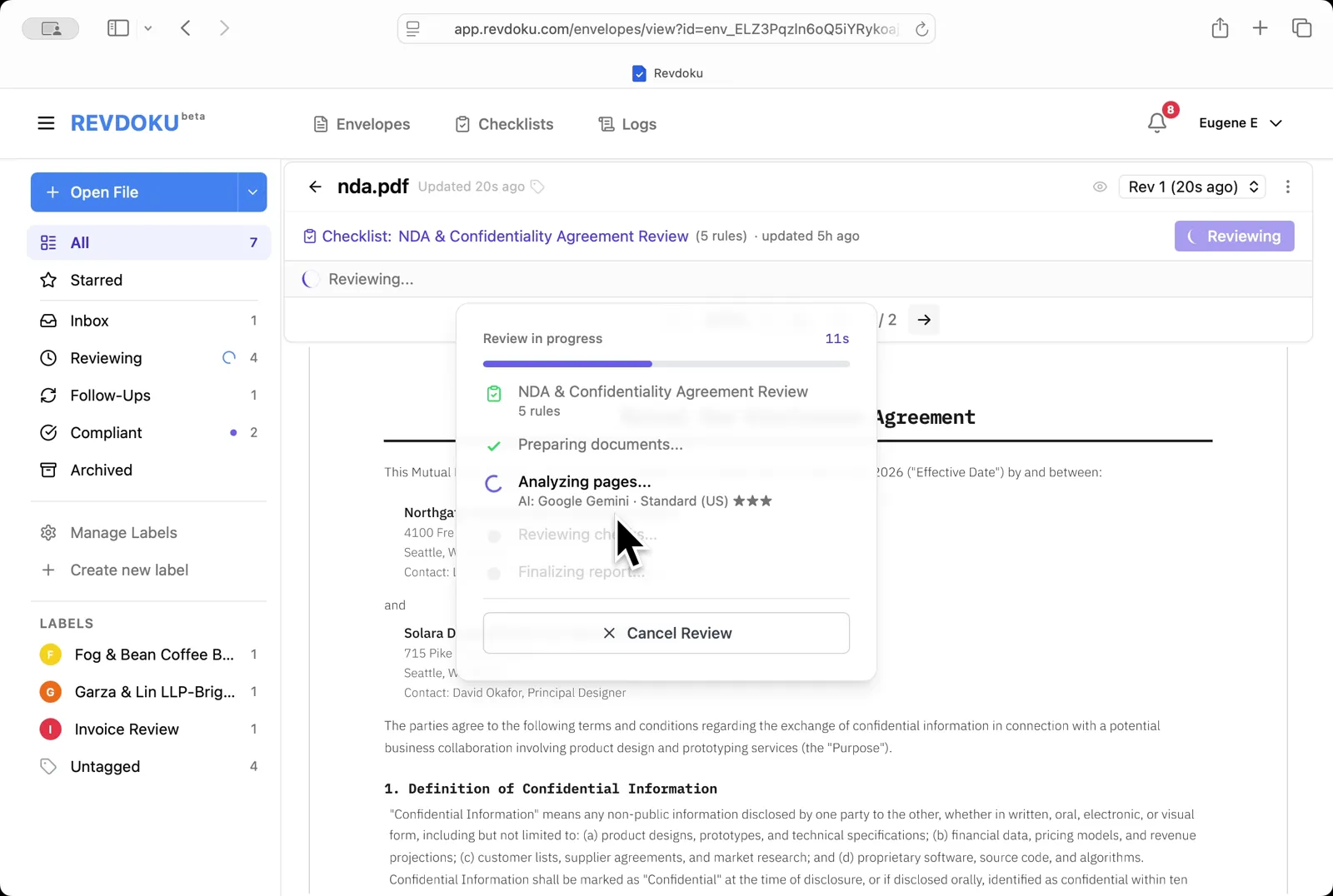
Task: Select the Inbox sidebar icon
Action: 49,321
